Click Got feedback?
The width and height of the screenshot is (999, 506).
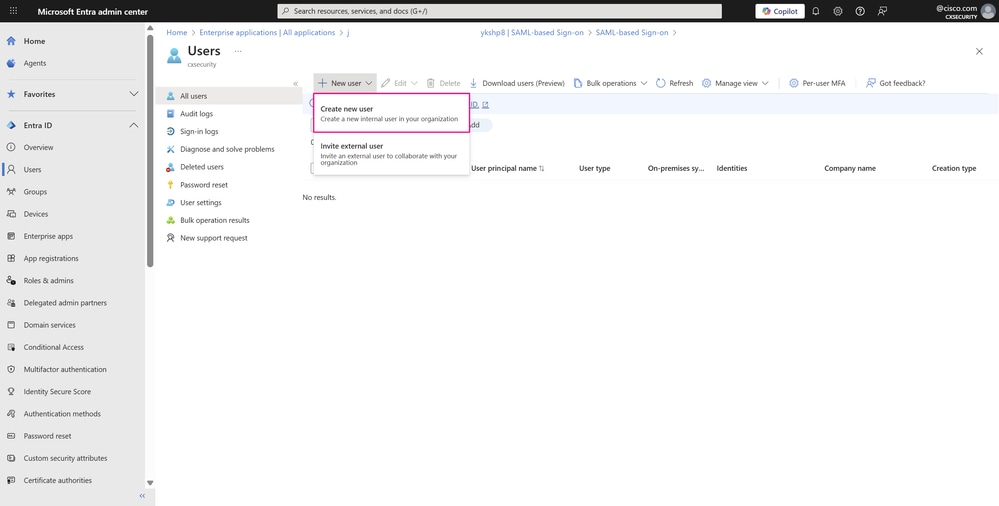click(895, 83)
